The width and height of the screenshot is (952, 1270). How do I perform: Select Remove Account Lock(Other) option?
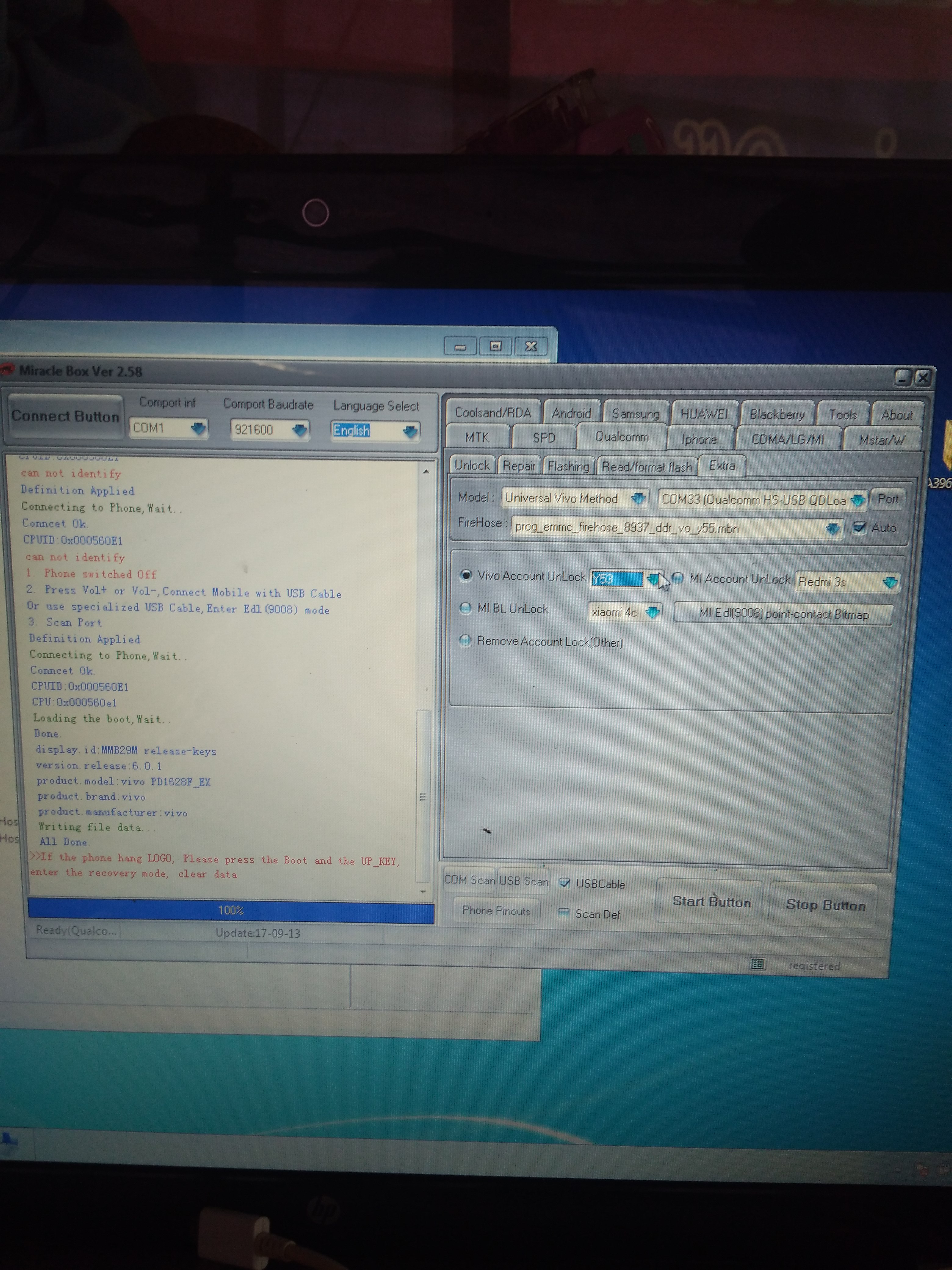coord(465,641)
